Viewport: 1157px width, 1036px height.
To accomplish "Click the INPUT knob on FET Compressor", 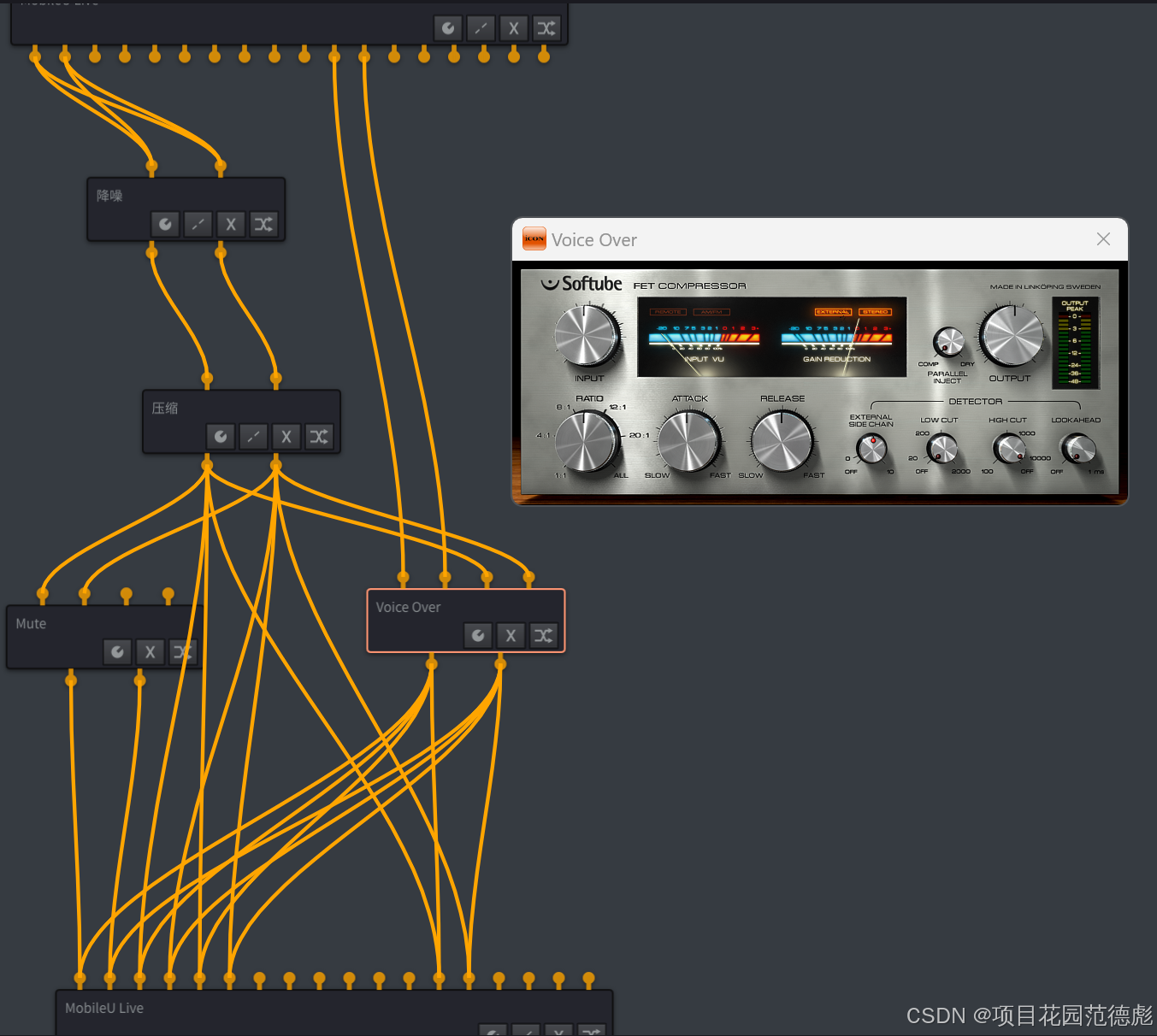I will coord(587,335).
